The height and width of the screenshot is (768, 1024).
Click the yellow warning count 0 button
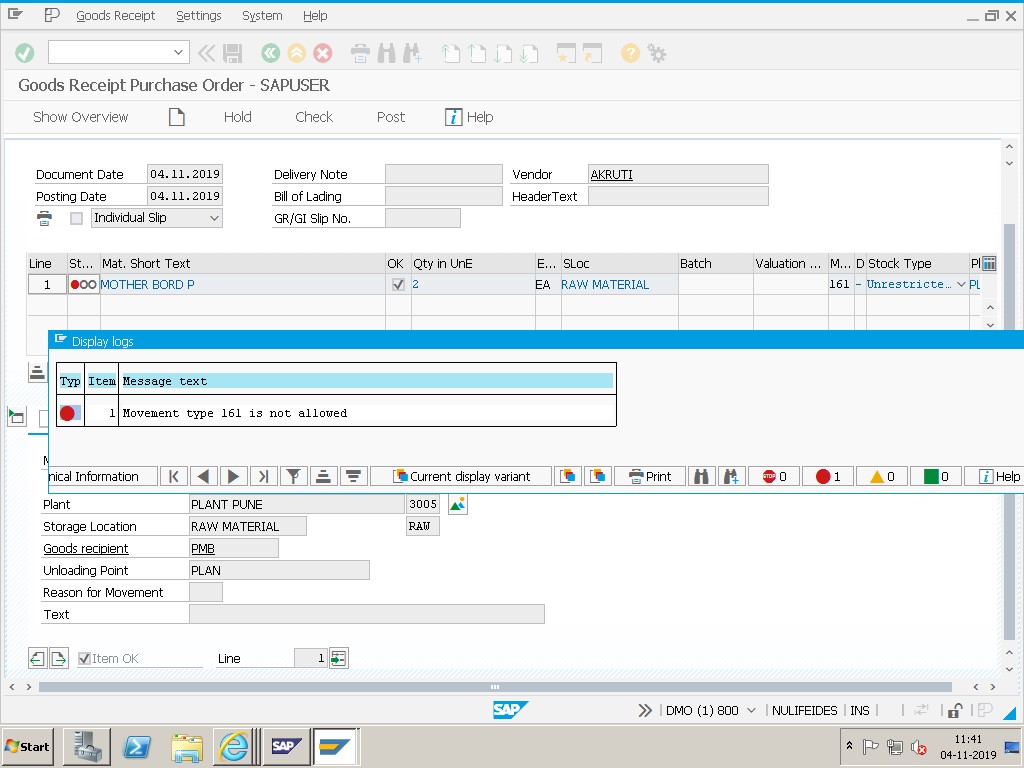[881, 476]
